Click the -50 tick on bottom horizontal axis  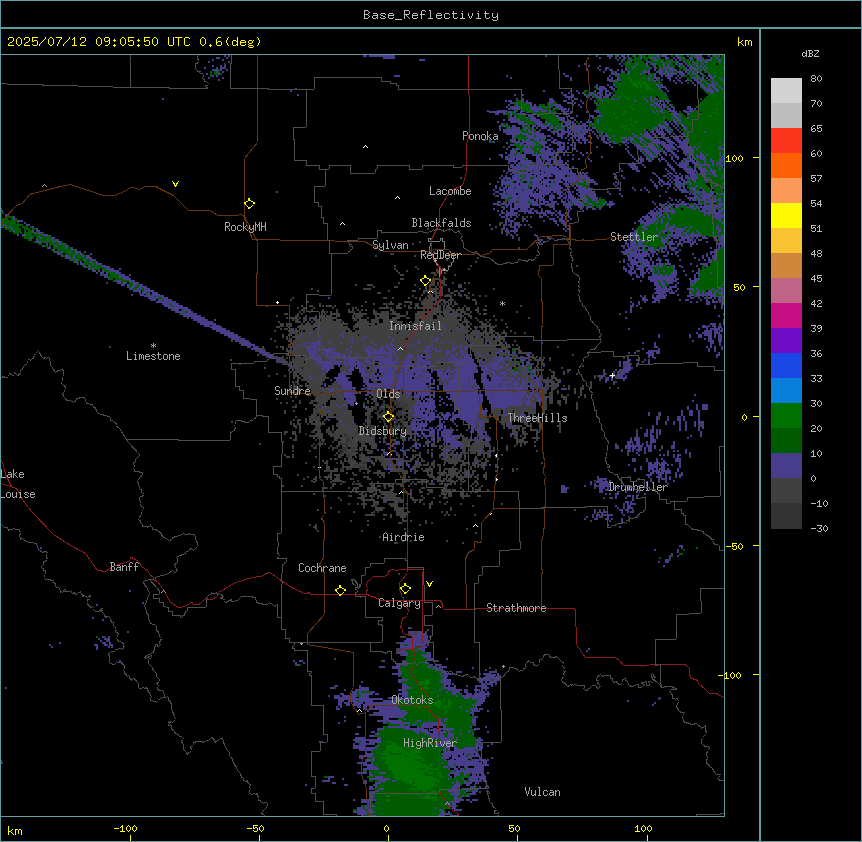(x=255, y=828)
